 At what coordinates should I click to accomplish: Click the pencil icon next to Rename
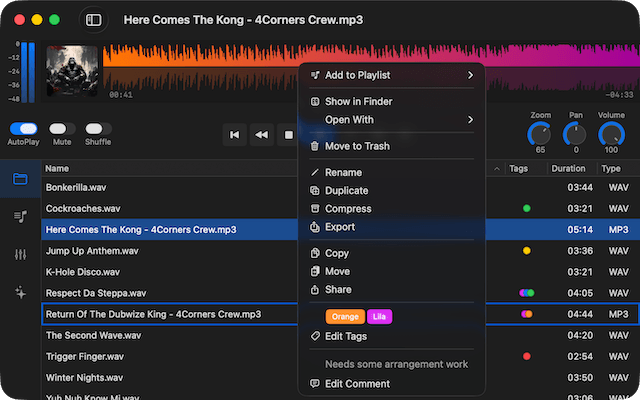pos(315,172)
